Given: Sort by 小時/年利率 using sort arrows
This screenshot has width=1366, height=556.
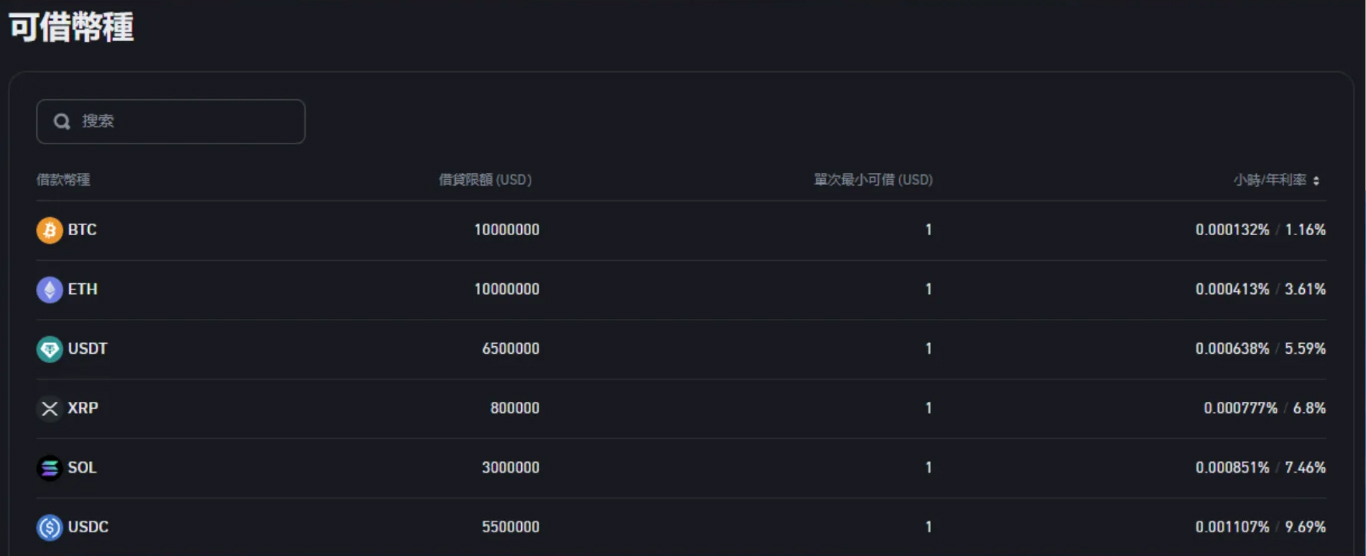Looking at the screenshot, I should (1316, 181).
